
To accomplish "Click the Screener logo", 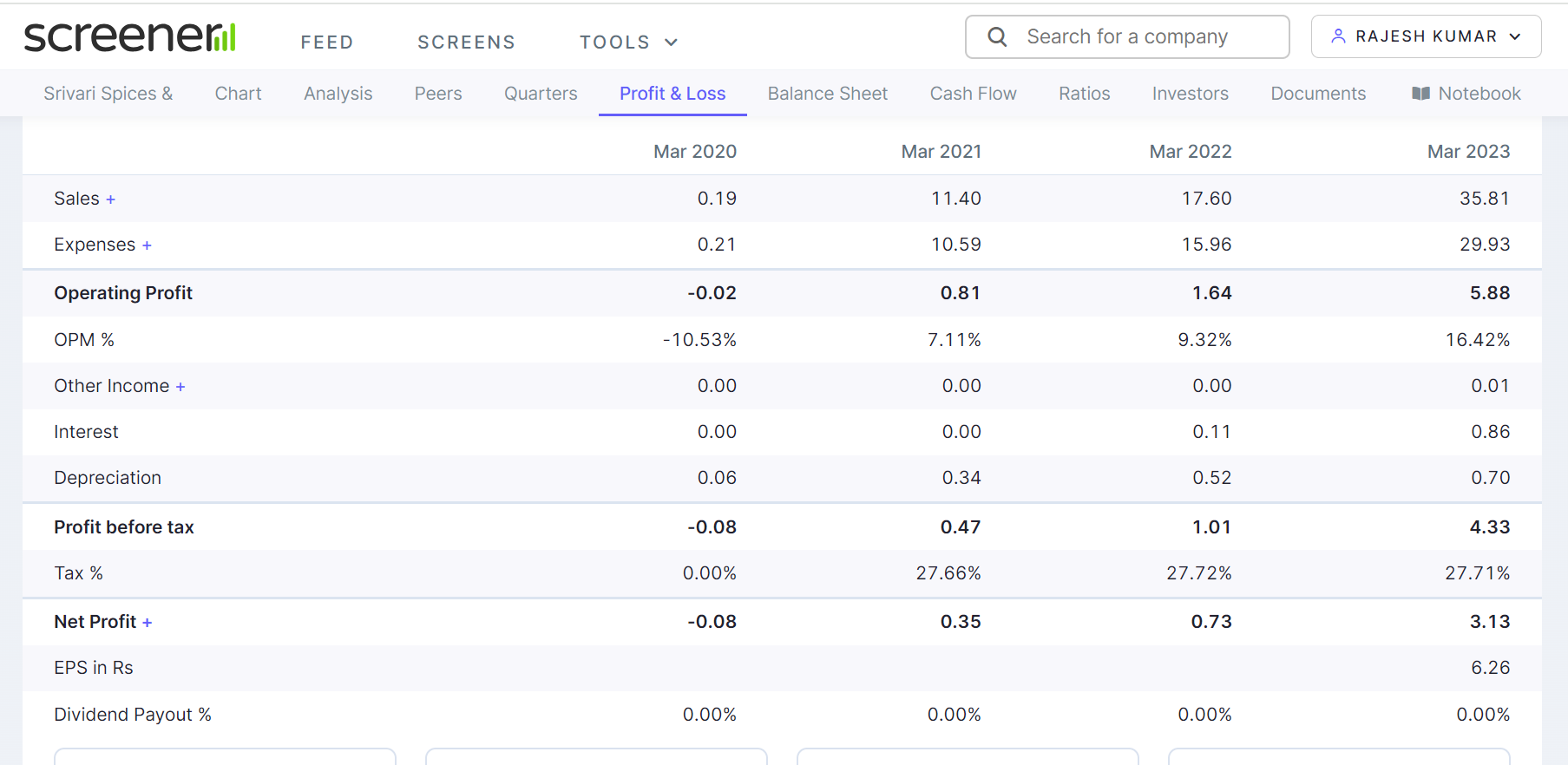I will [130, 37].
